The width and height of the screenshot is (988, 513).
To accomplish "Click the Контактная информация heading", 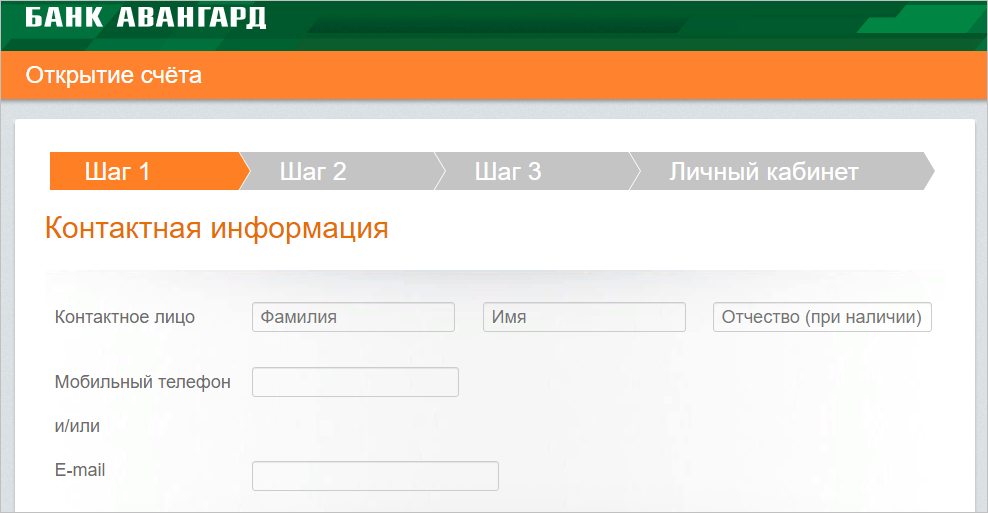I will 217,228.
